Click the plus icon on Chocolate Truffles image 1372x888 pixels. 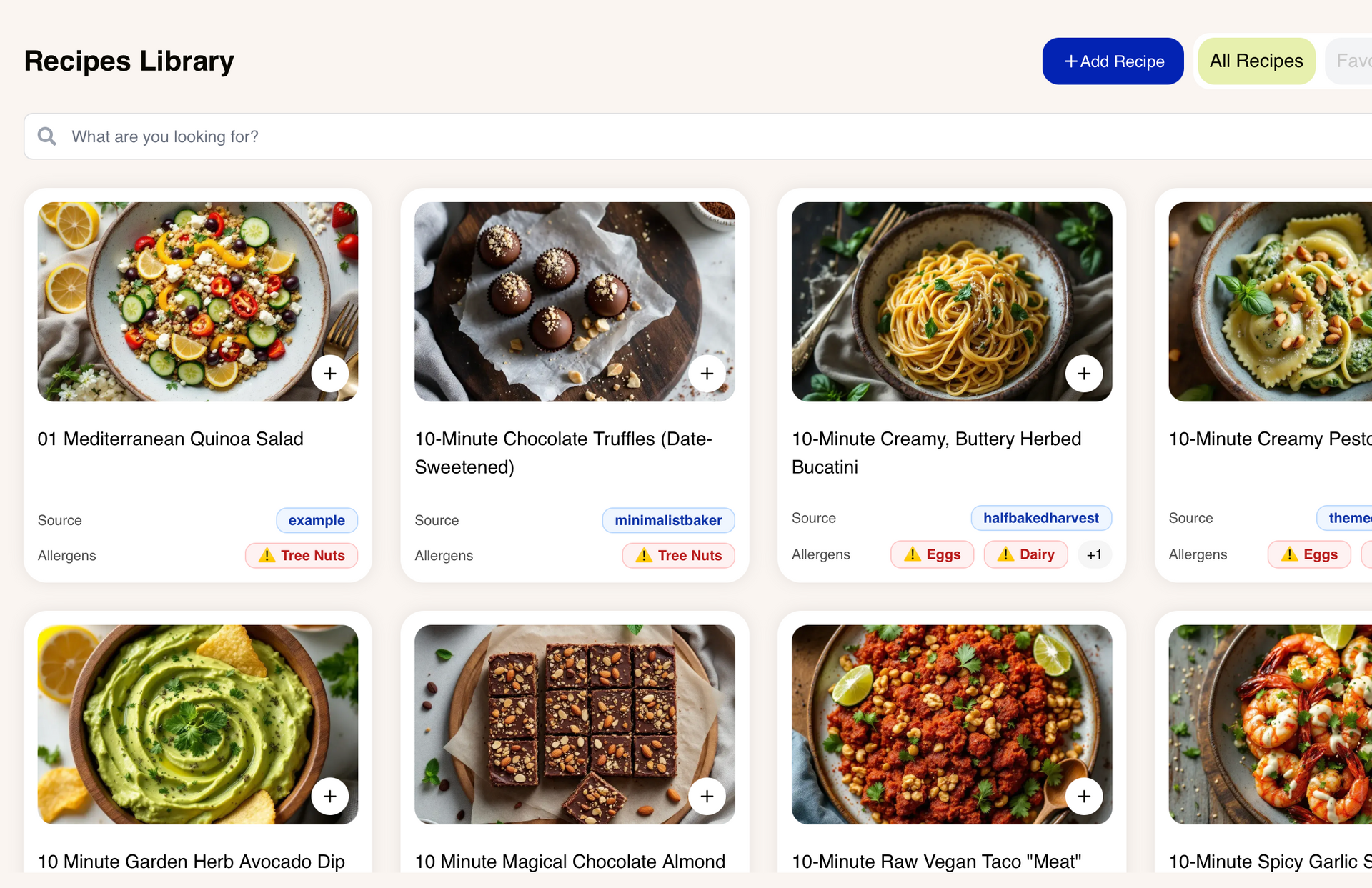[x=707, y=373]
